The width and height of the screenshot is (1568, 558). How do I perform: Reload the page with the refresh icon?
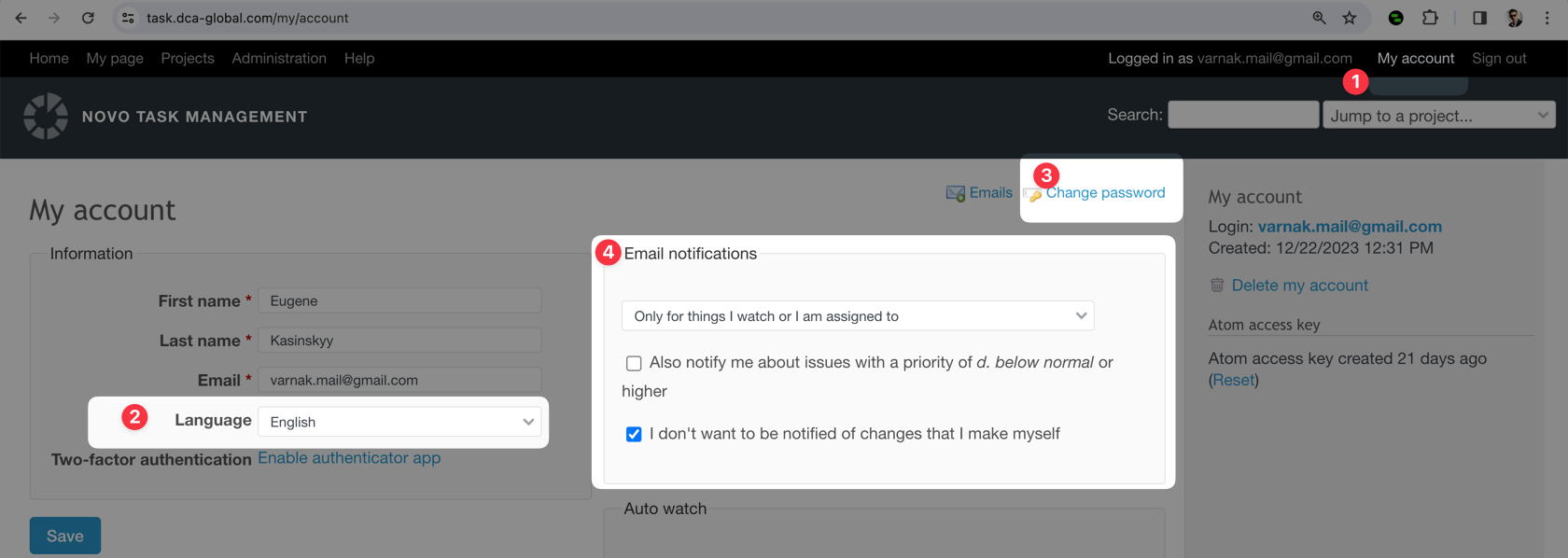(88, 18)
